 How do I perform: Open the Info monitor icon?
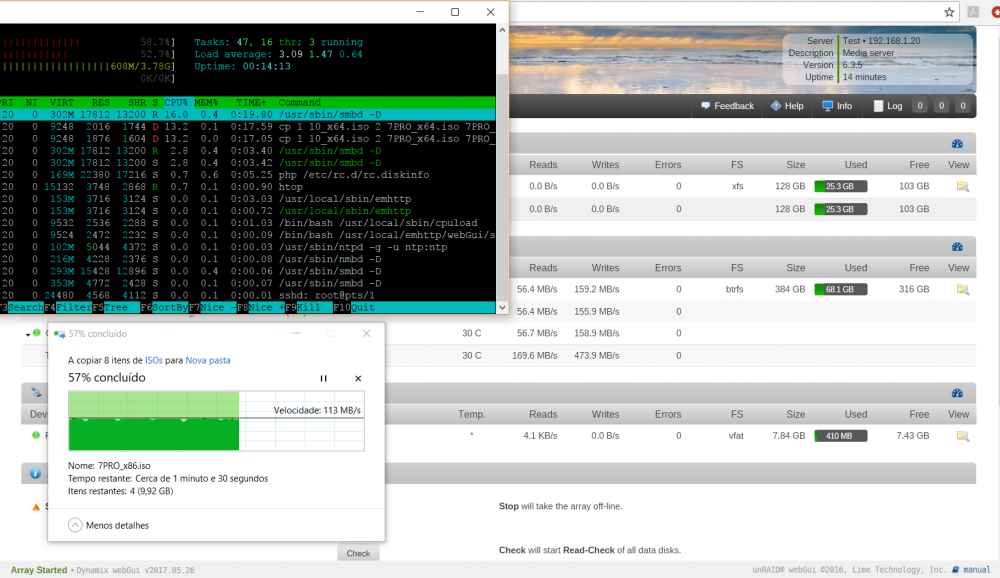tap(827, 106)
